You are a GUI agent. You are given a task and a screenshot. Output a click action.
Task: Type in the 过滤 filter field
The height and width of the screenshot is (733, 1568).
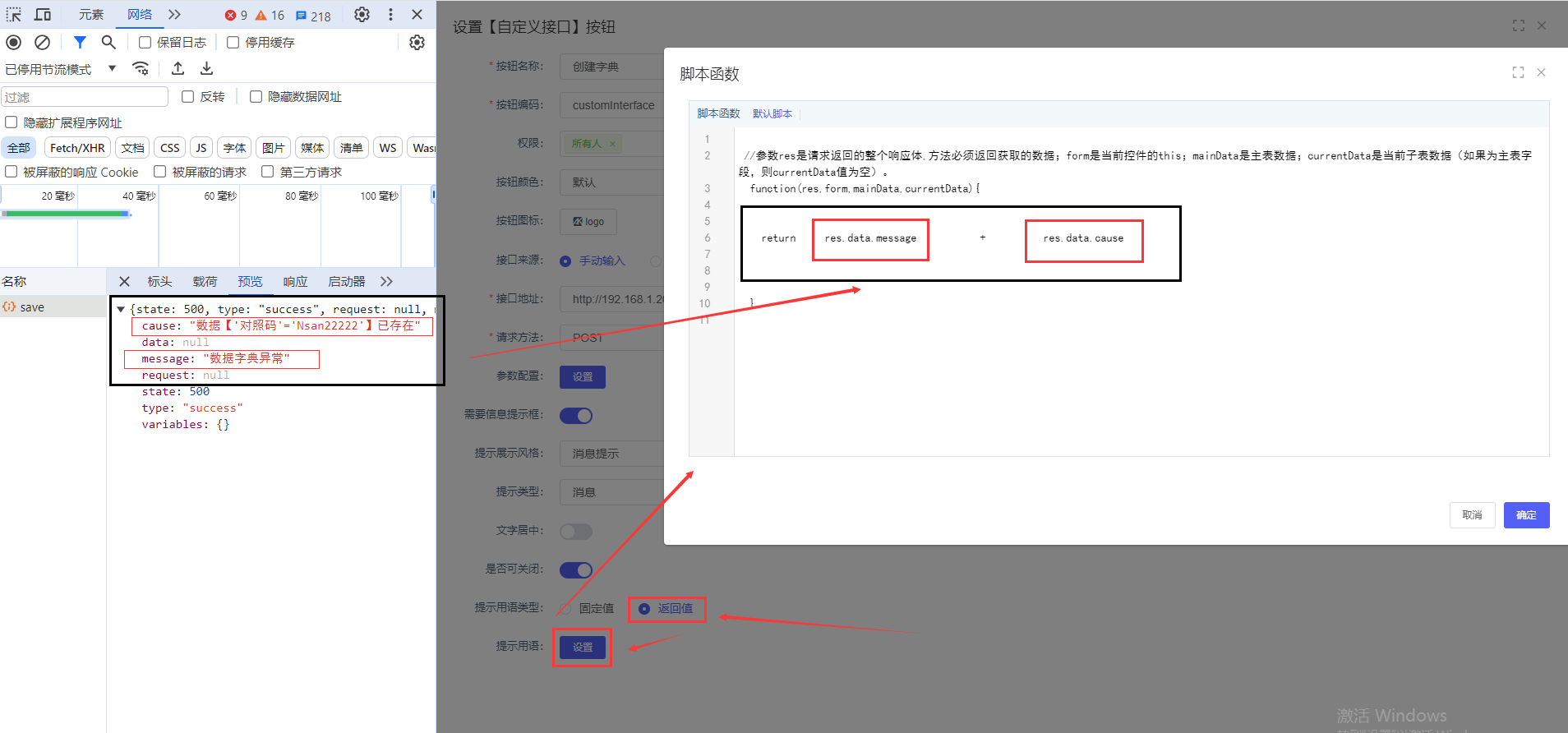85,97
